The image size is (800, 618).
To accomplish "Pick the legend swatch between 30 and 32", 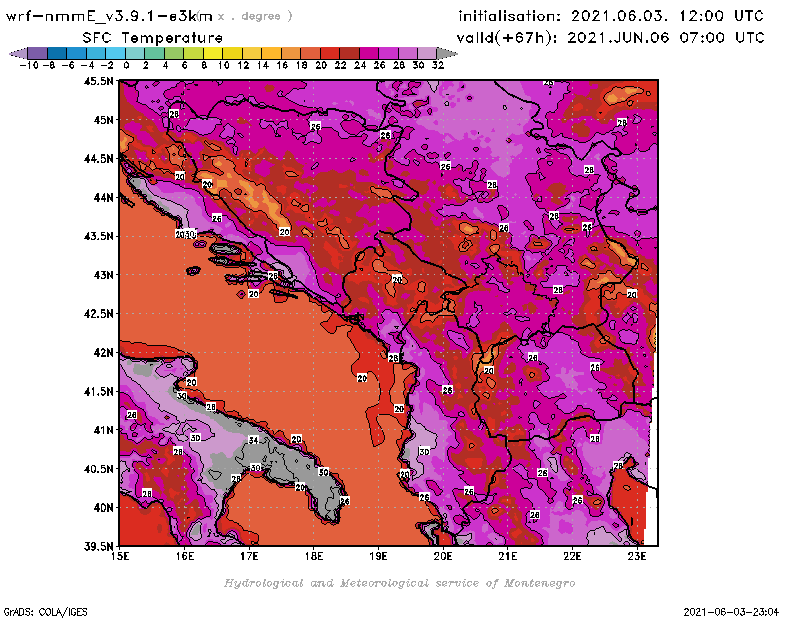I will coord(428,53).
